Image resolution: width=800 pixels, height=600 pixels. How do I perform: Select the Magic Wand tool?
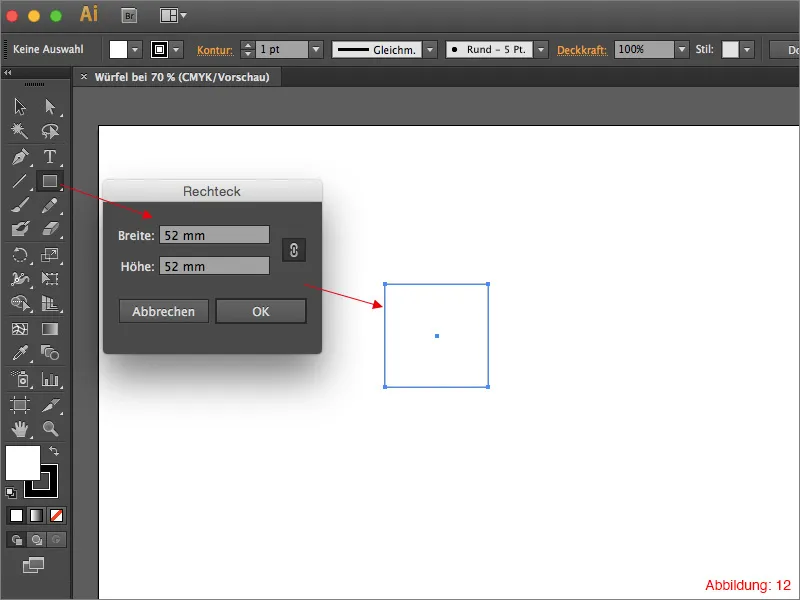click(20, 131)
